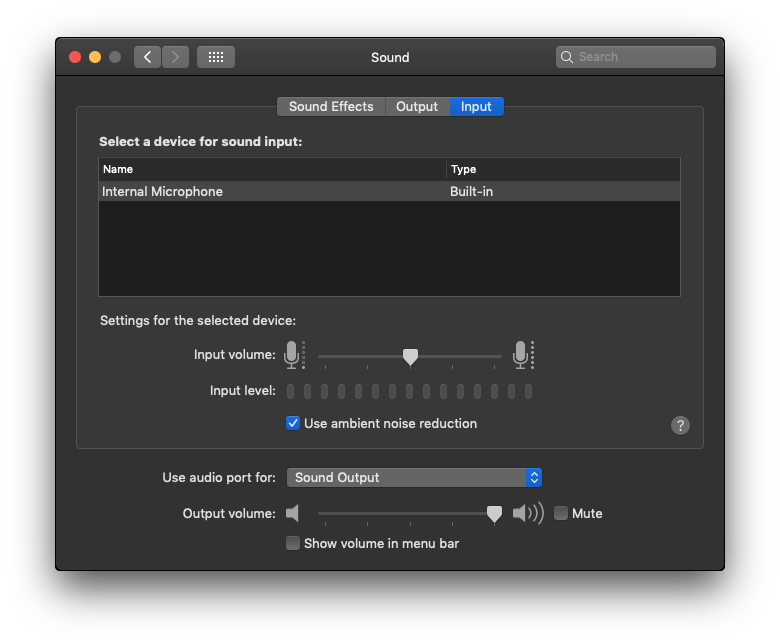Click the Name column header
Image resolution: width=780 pixels, height=644 pixels.
272,169
